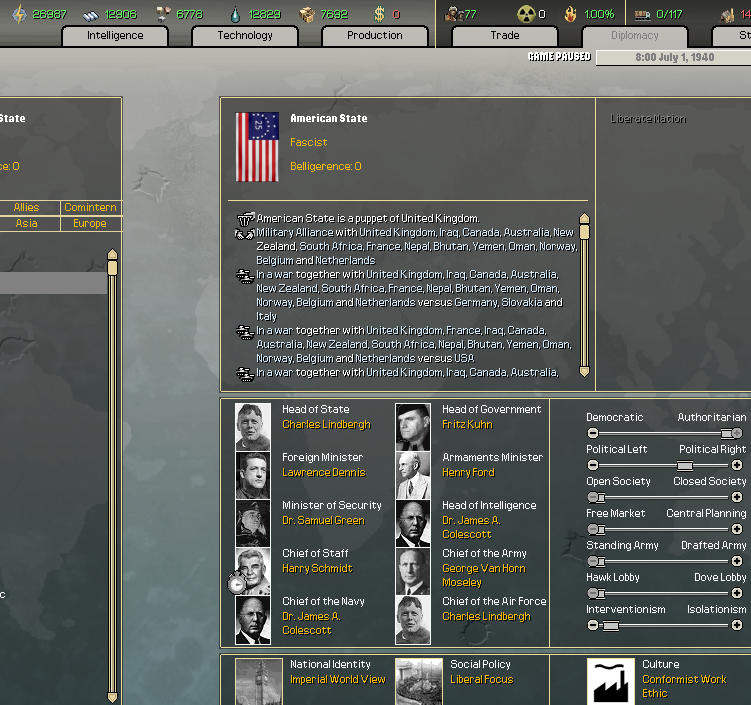Click the crude oil droplet icon
The width and height of the screenshot is (751, 705).
pos(235,14)
